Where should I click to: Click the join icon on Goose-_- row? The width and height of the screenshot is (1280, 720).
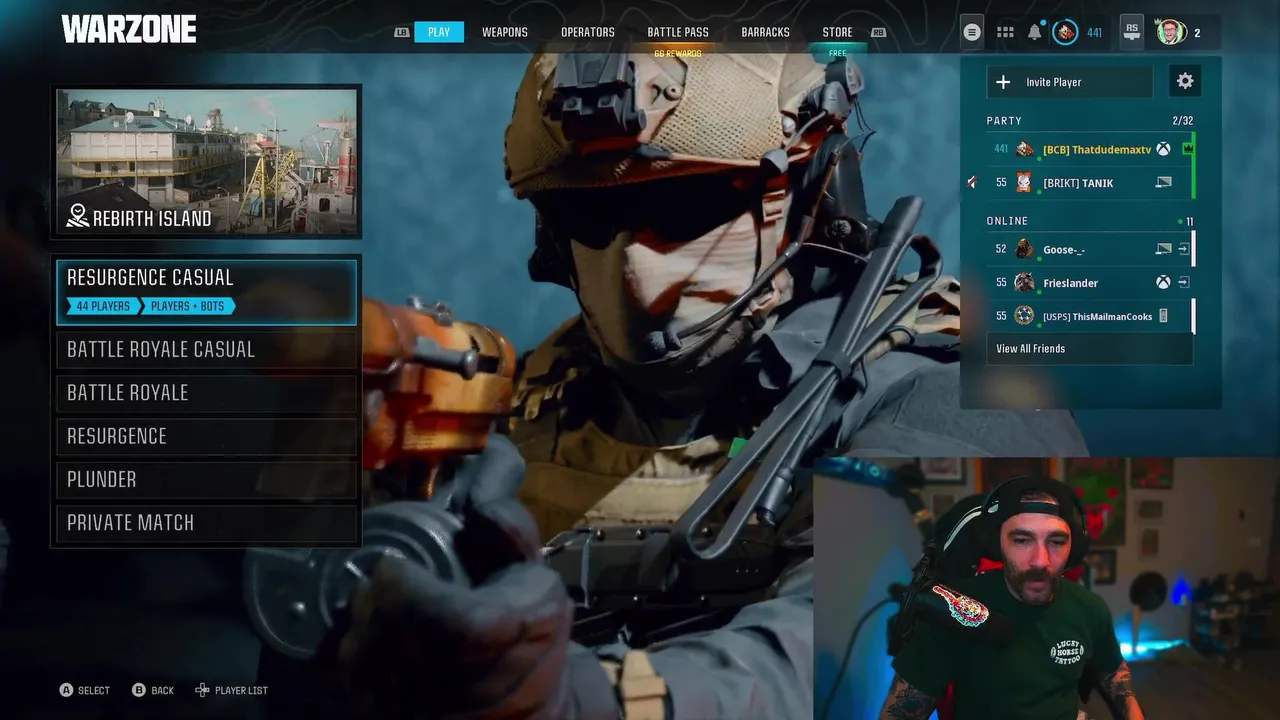(x=1183, y=249)
